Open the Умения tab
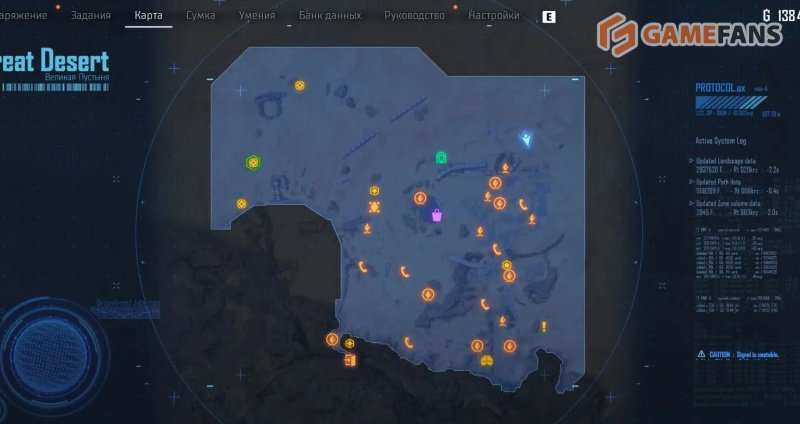The height and width of the screenshot is (424, 800). (x=257, y=15)
